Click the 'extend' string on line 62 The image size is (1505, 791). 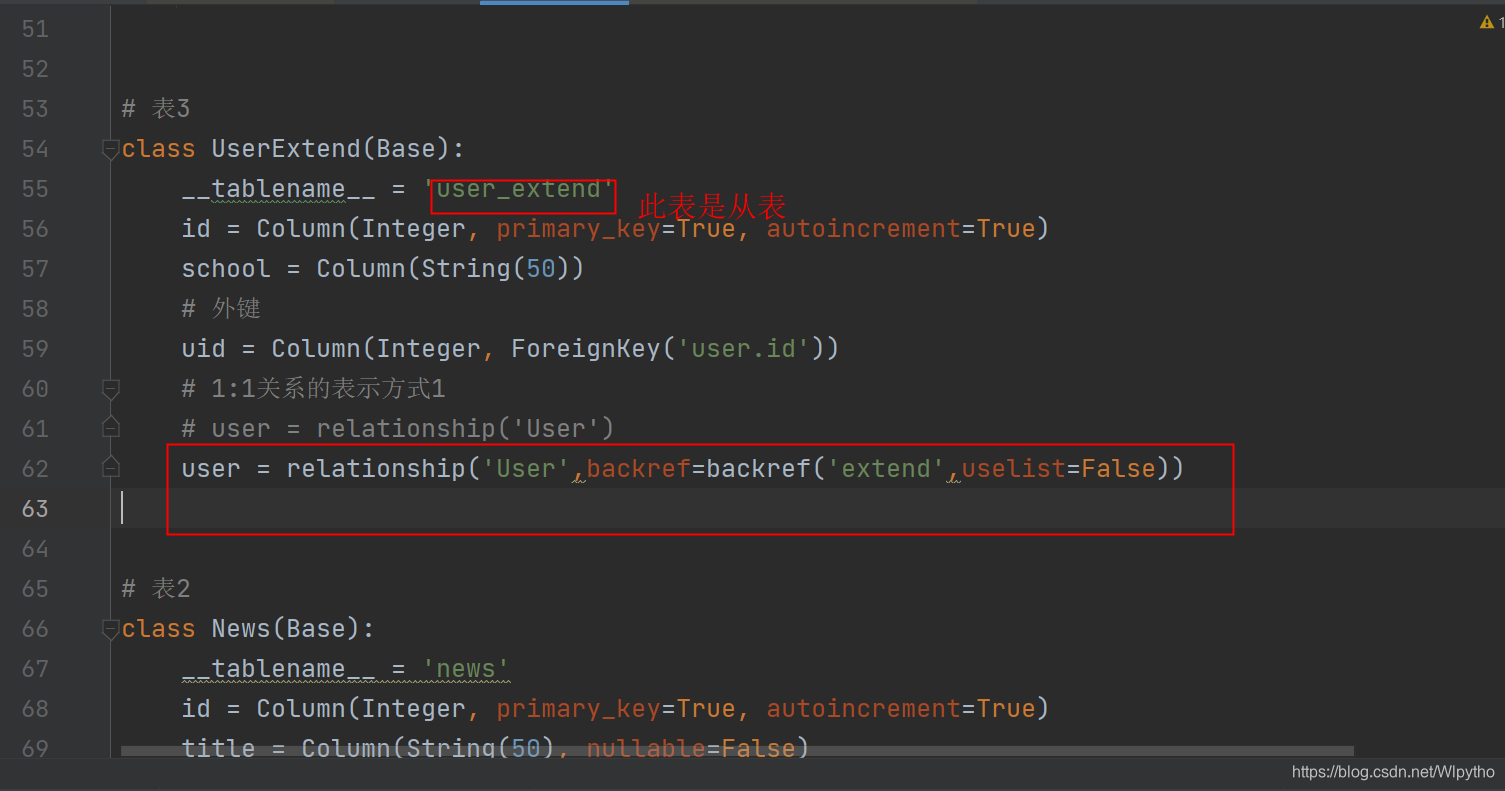coord(886,469)
